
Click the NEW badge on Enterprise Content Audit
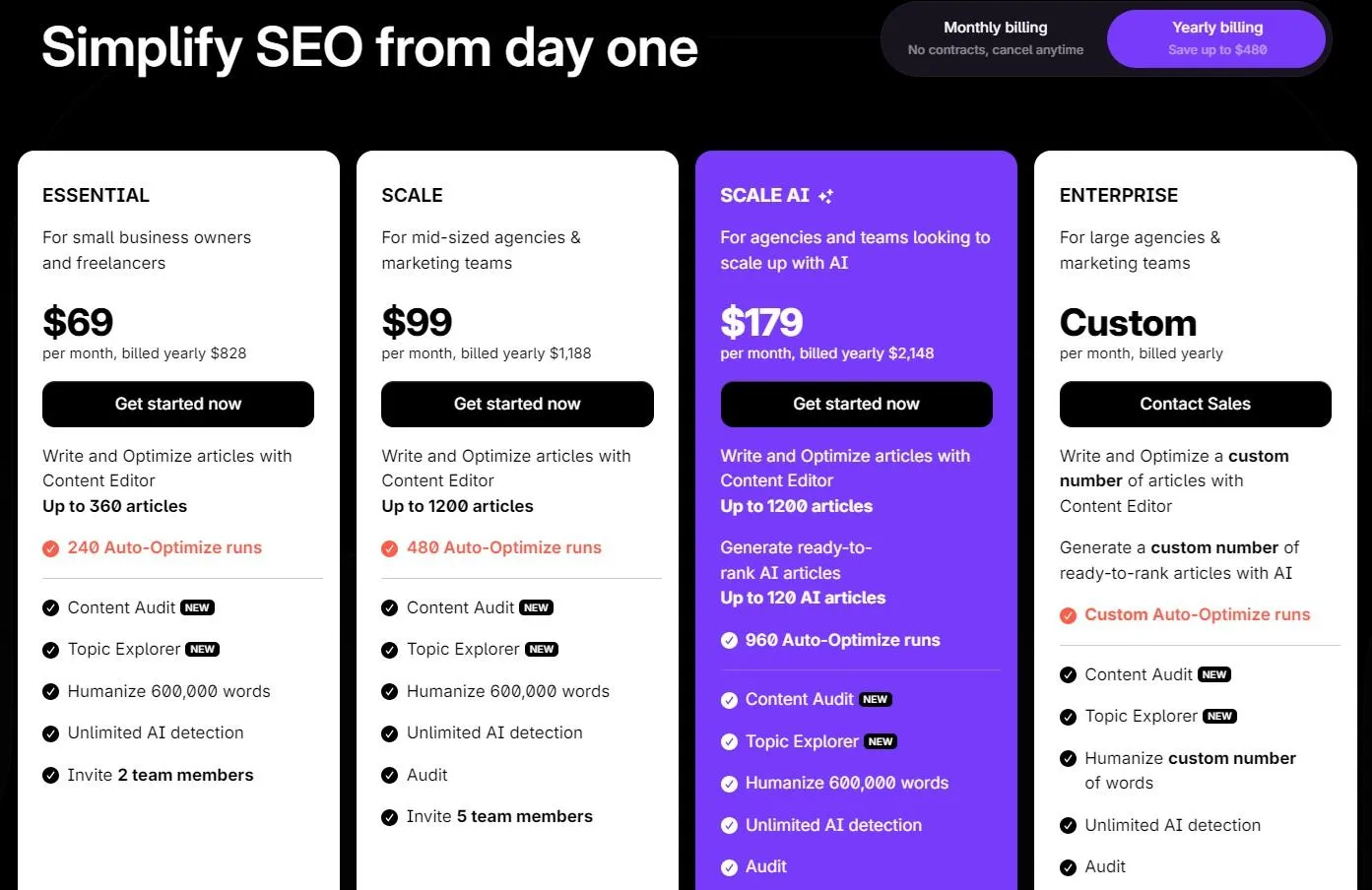point(1214,674)
